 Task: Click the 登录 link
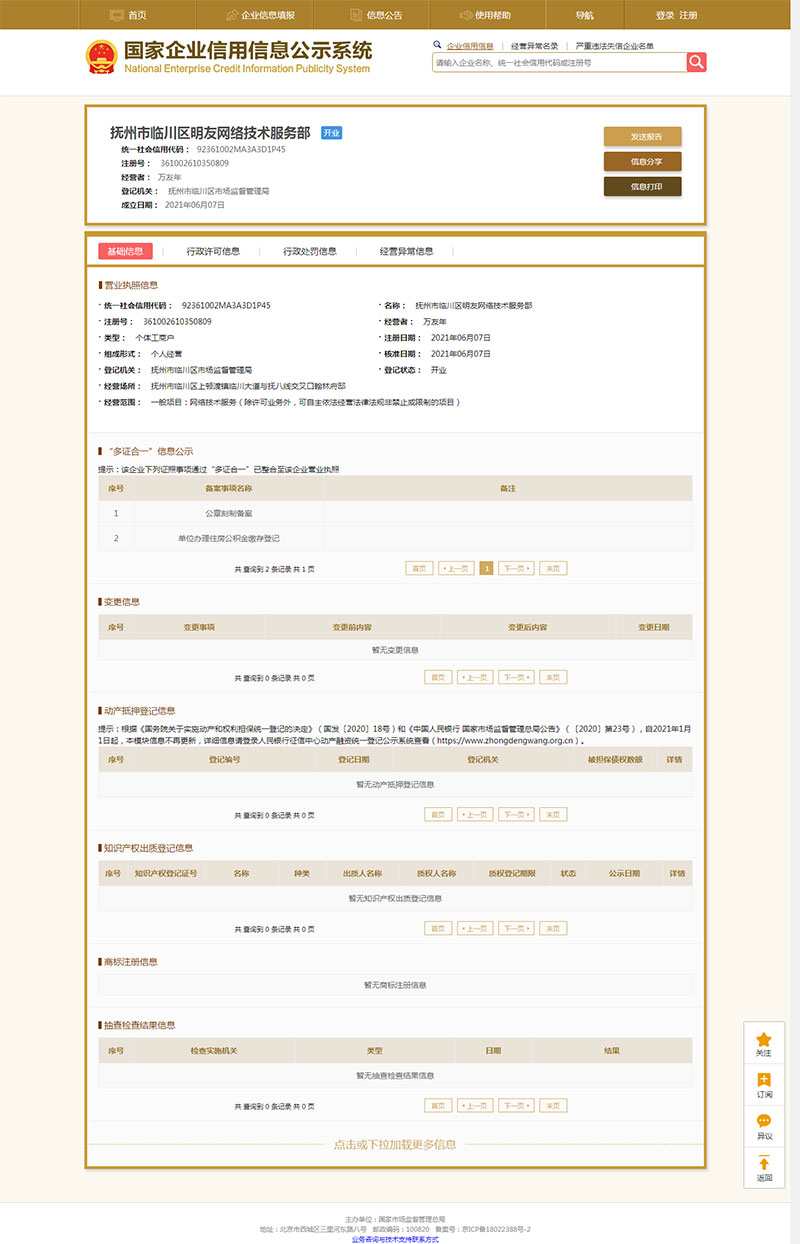[665, 15]
